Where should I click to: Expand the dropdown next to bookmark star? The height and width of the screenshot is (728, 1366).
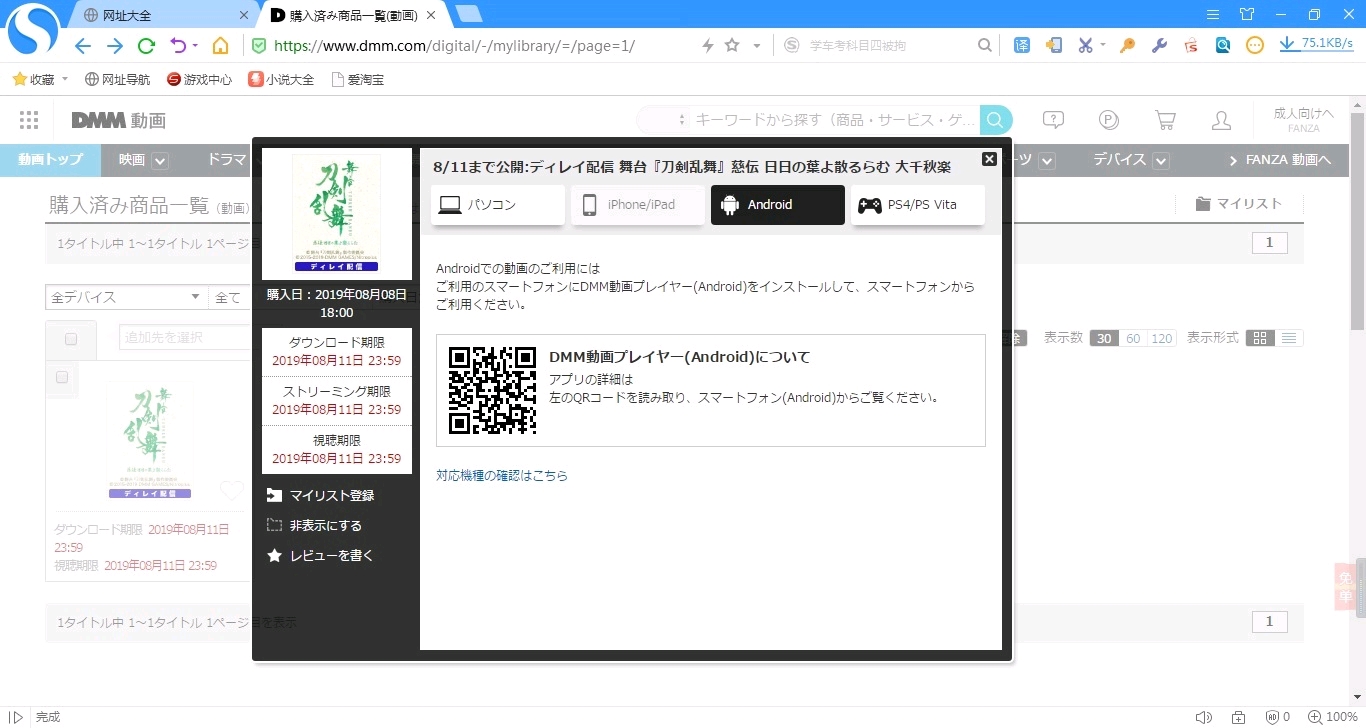tap(757, 46)
